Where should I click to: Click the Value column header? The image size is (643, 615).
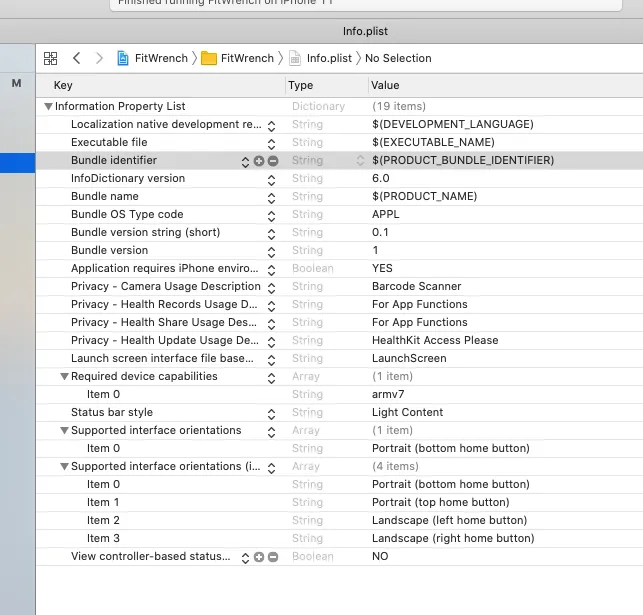[x=385, y=85]
